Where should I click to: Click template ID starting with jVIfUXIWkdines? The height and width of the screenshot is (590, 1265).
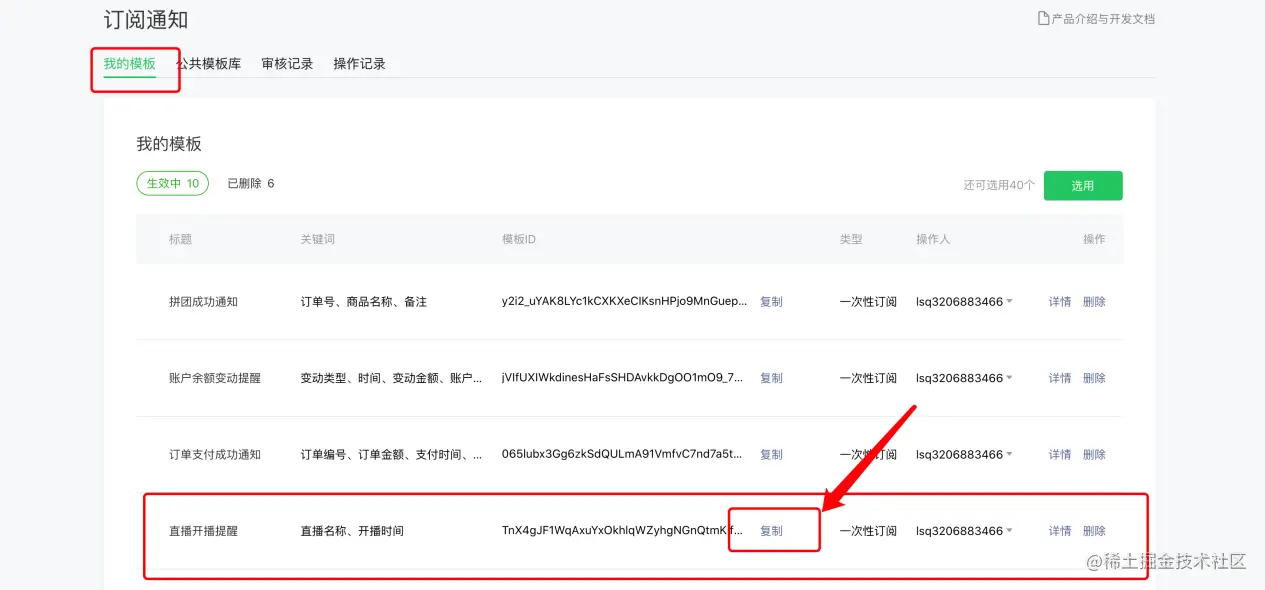point(622,378)
